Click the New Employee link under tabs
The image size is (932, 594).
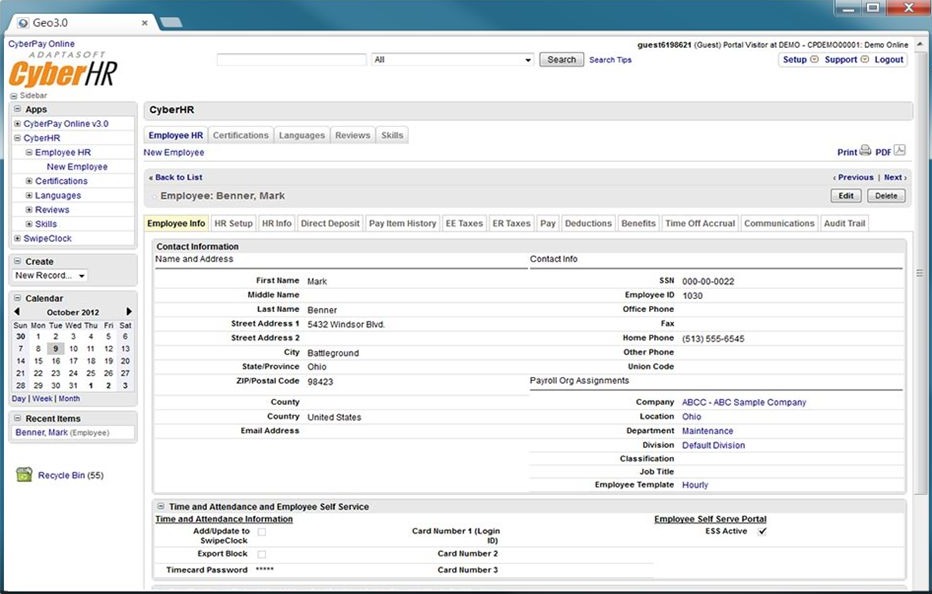(x=174, y=152)
